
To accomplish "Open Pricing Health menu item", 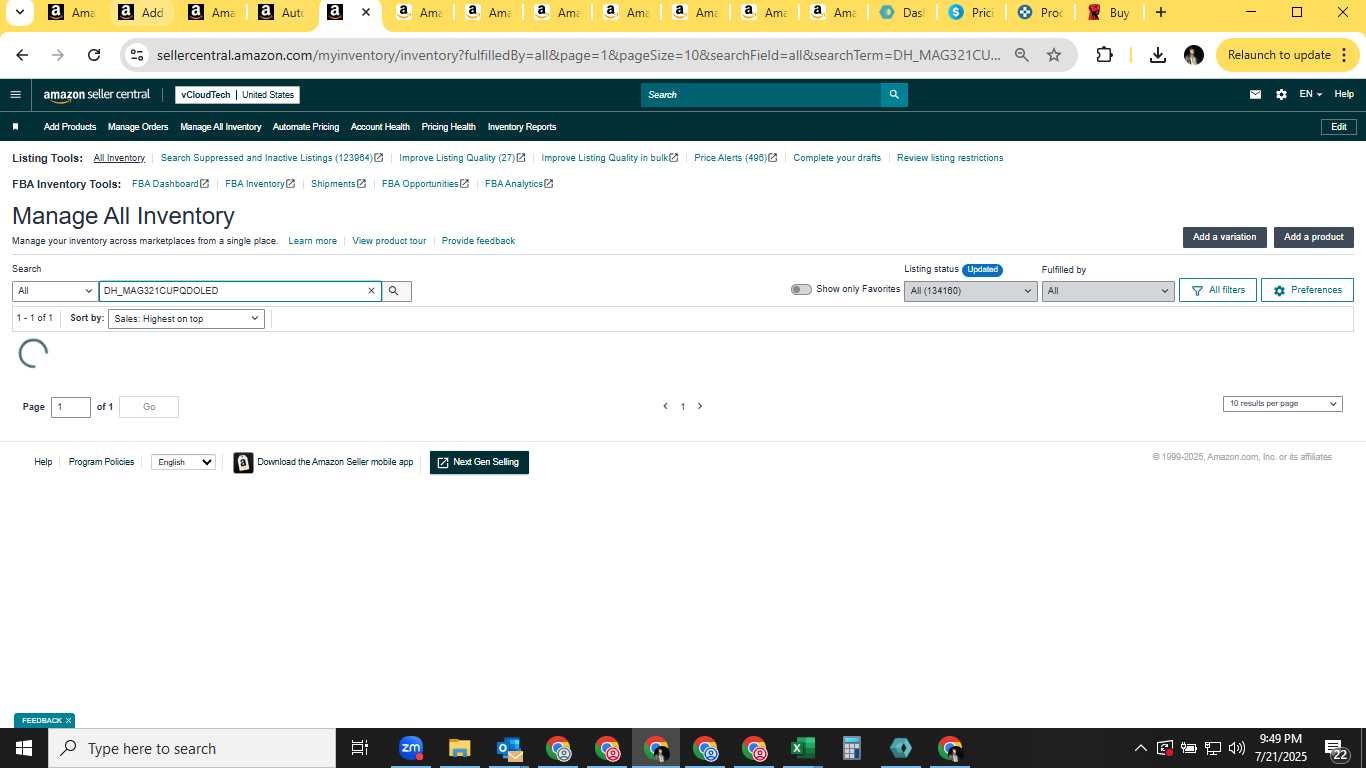I will click(x=449, y=127).
